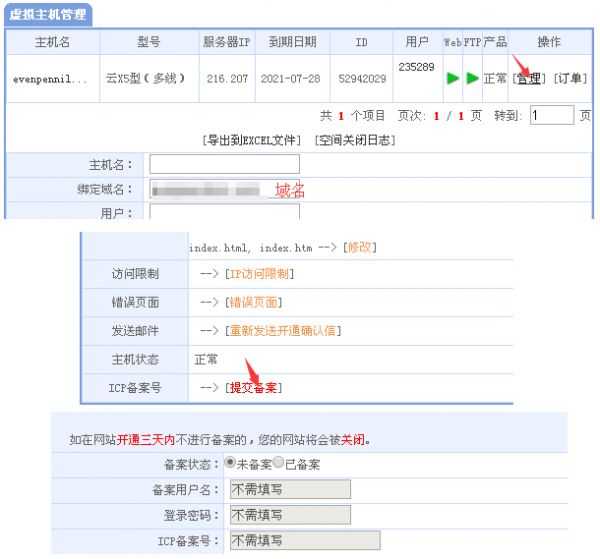Click the 绑定域名 input field

224,188
